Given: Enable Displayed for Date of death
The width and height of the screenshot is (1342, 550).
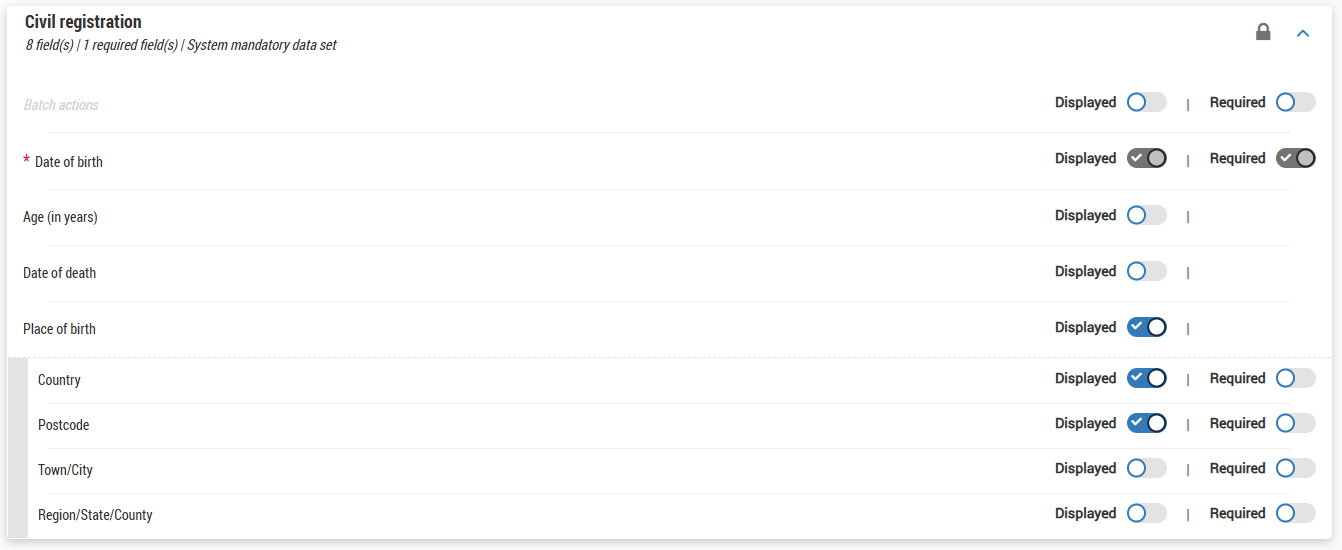Looking at the screenshot, I should click(x=1146, y=271).
